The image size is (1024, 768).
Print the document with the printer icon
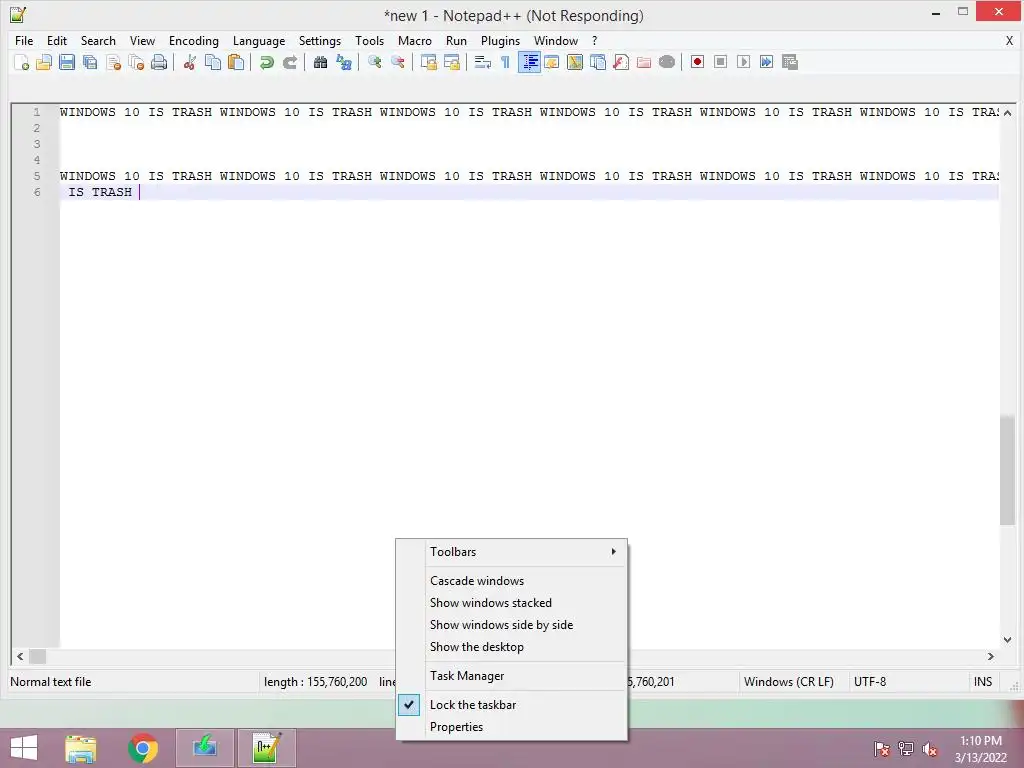coord(159,62)
